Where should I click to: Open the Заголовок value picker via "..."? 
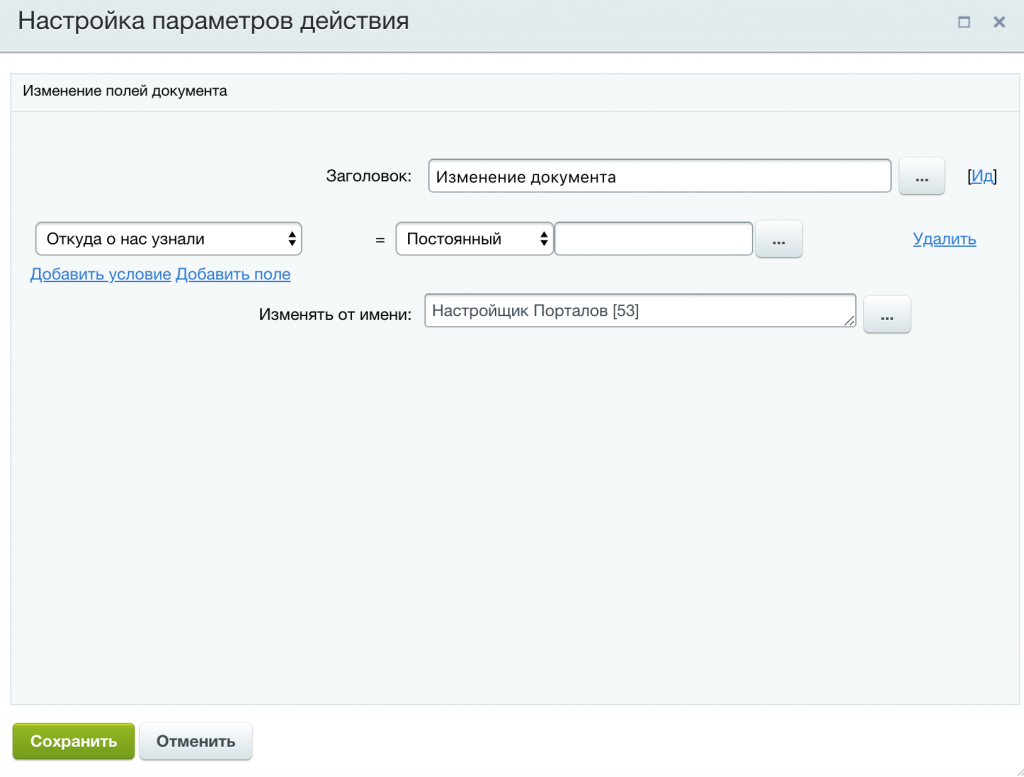(921, 175)
